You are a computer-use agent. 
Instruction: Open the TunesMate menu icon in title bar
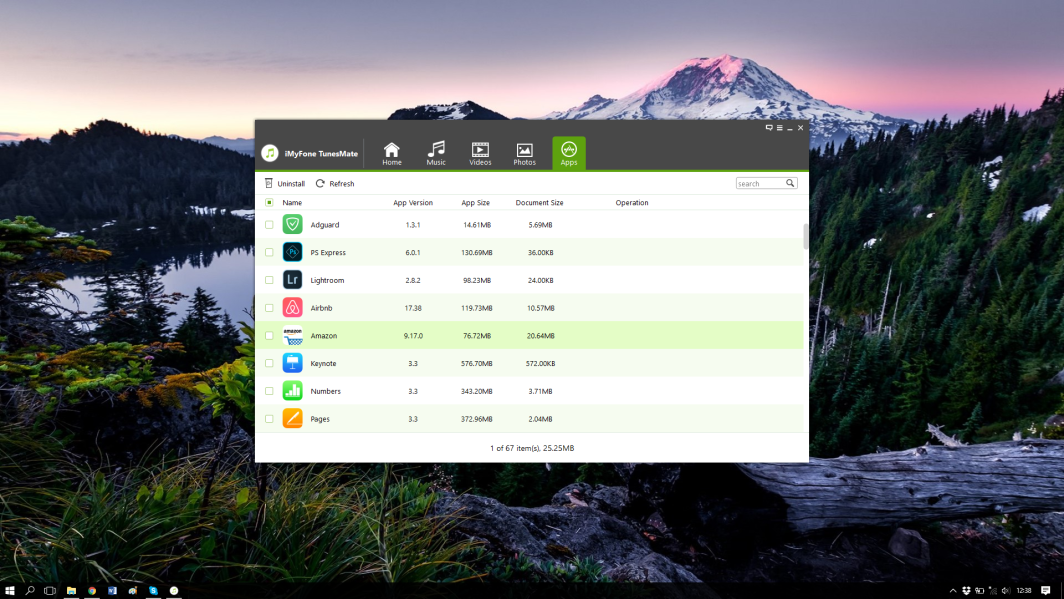click(x=779, y=128)
